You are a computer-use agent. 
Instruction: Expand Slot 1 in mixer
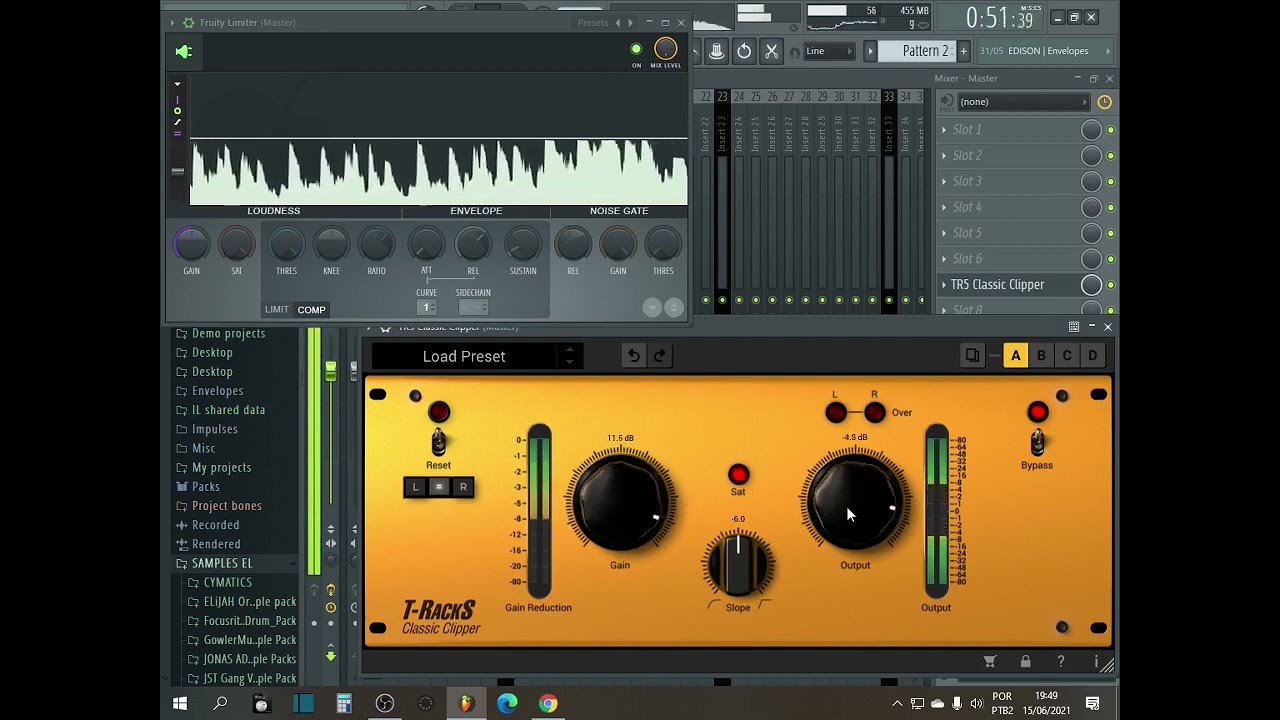945,130
